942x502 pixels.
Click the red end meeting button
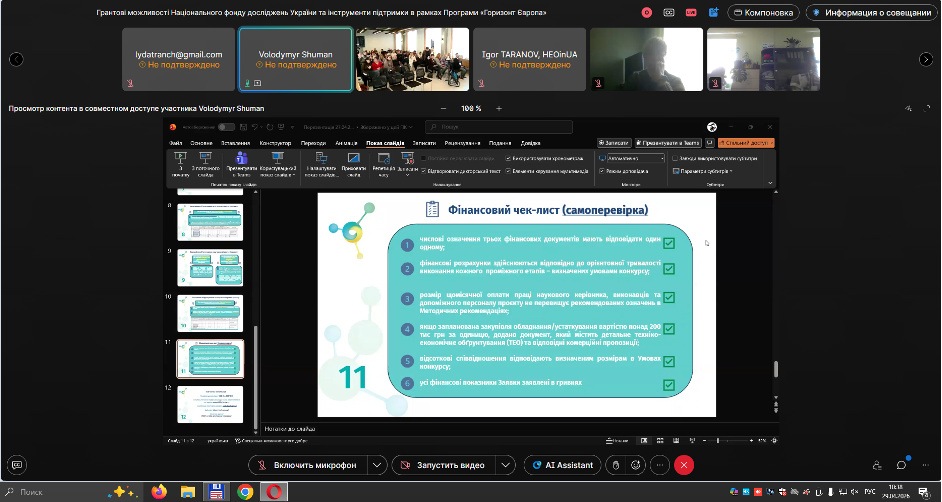[x=684, y=465]
